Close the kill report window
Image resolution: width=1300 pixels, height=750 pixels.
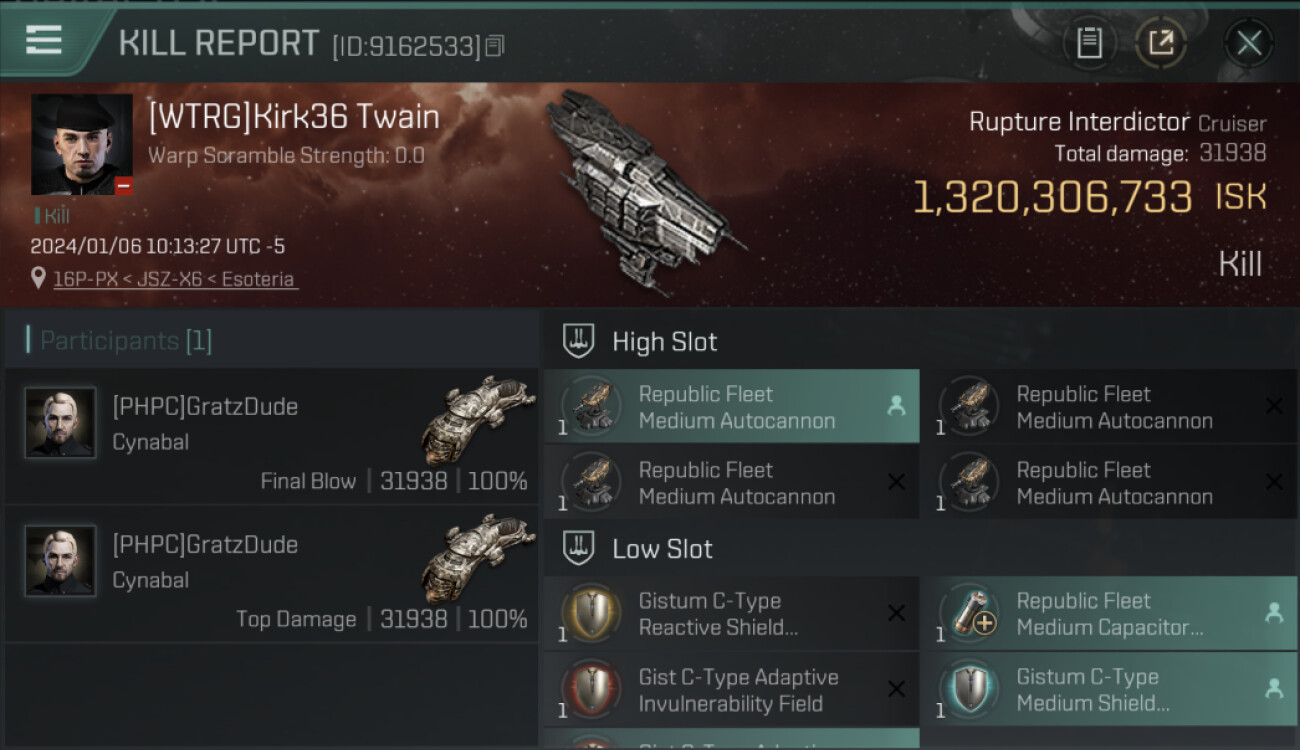point(1248,43)
